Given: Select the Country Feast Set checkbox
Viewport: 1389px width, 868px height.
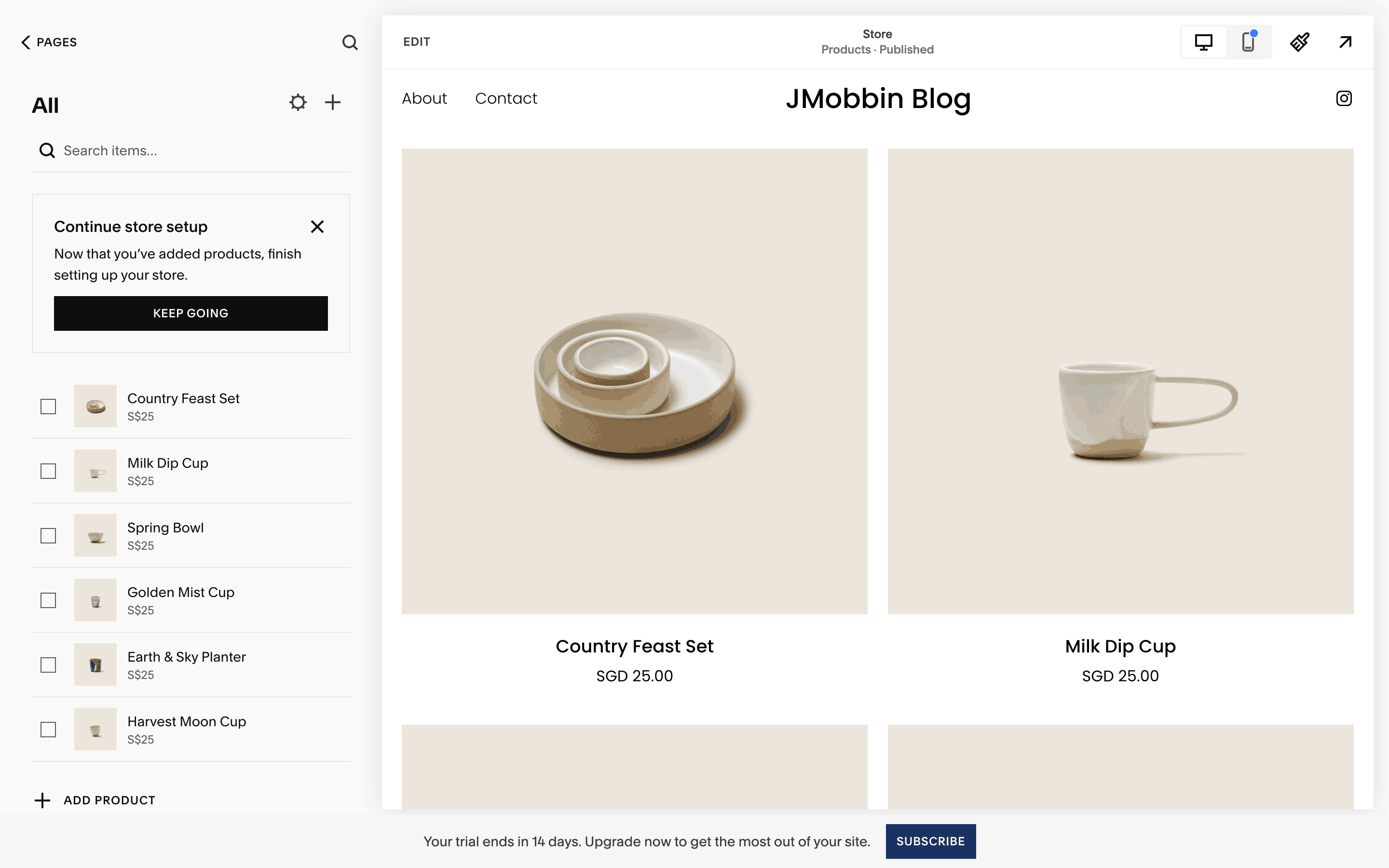Looking at the screenshot, I should 48,407.
